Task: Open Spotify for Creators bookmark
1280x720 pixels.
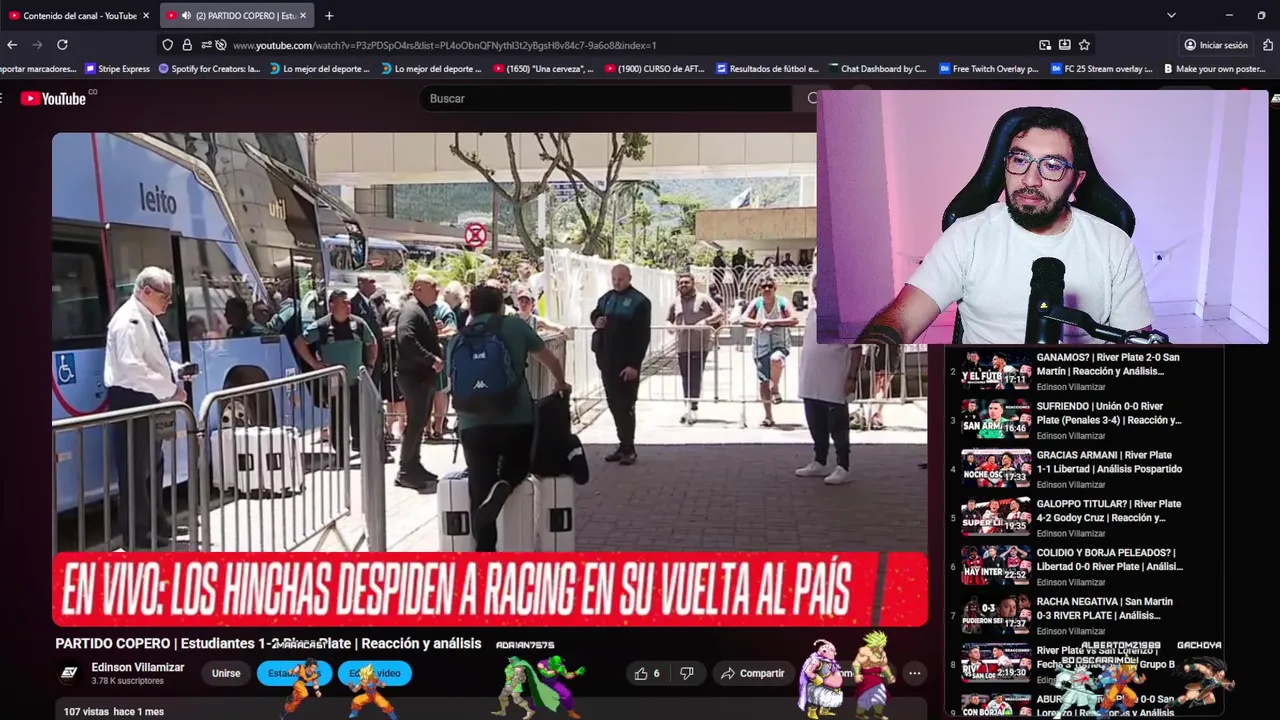Action: 210,69
